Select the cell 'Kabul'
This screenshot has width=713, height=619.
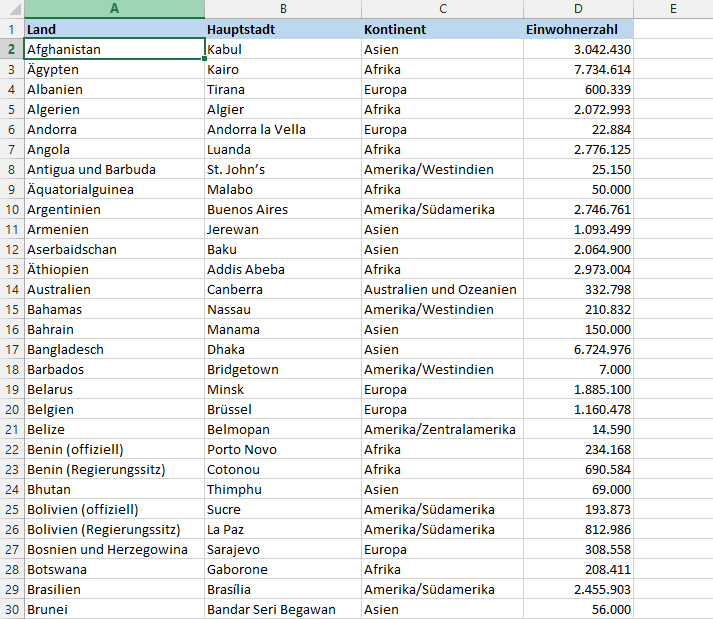pyautogui.click(x=283, y=49)
